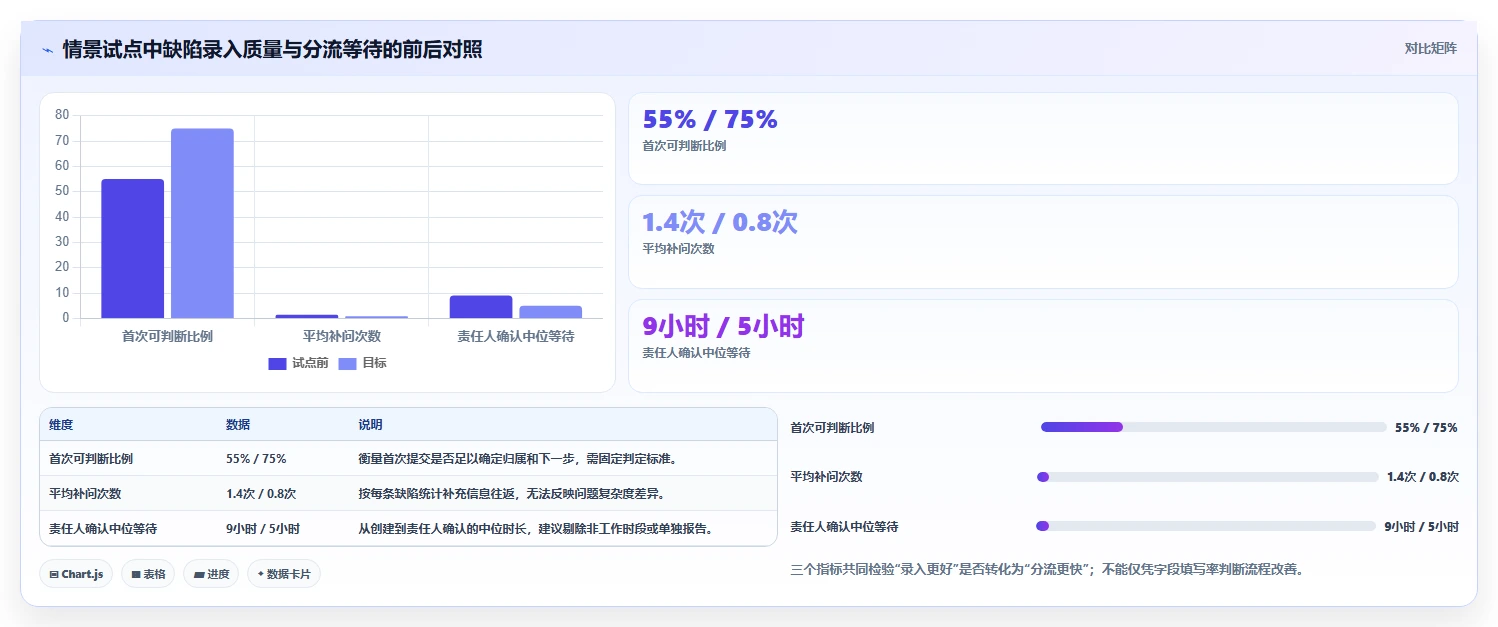Click the 数据 table column header
This screenshot has height=627, width=1498.
pos(238,425)
